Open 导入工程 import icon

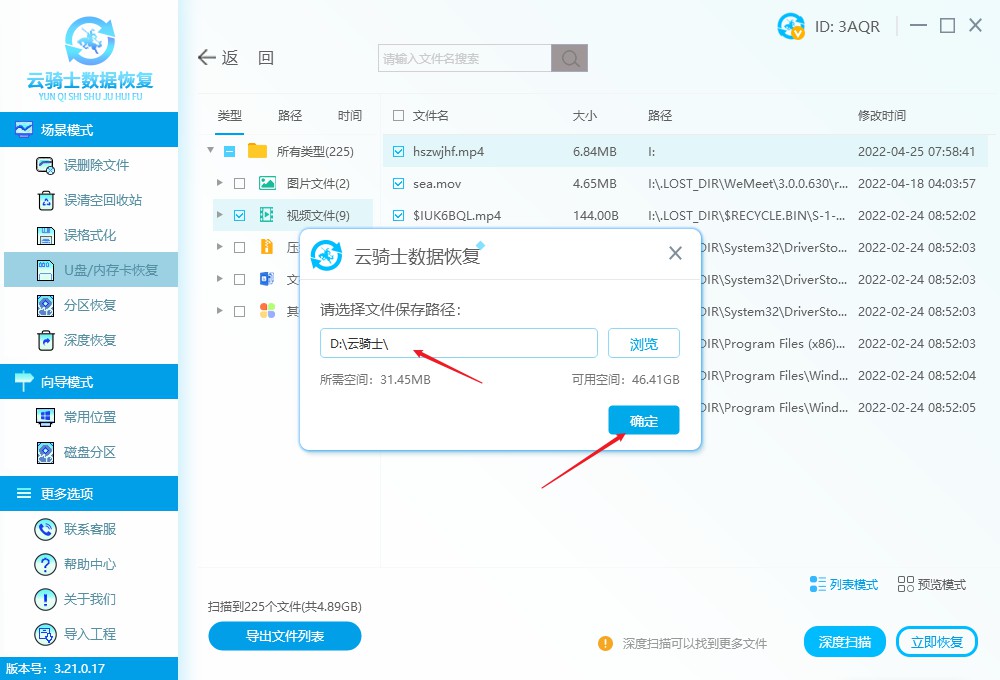pos(45,635)
